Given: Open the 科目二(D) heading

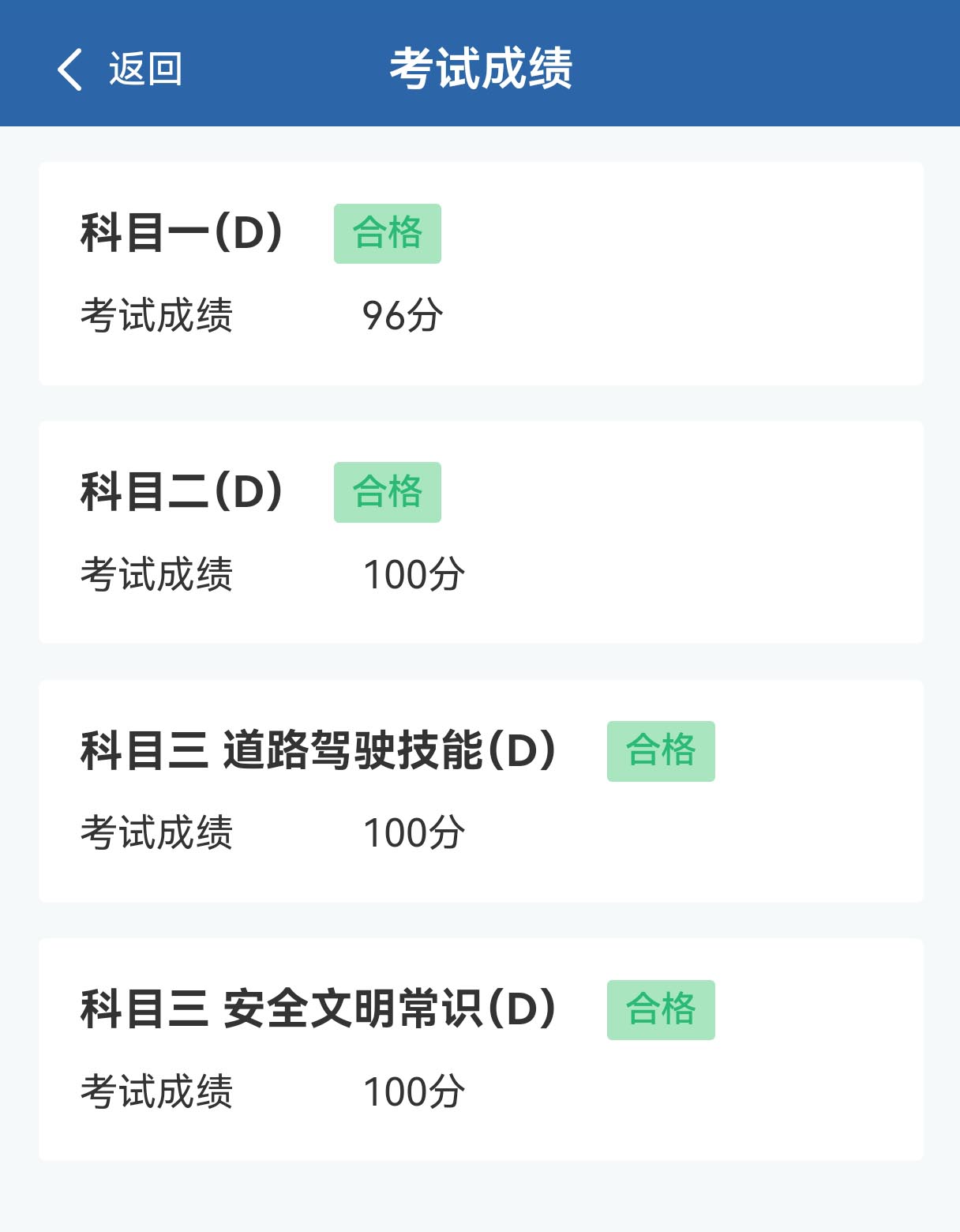Looking at the screenshot, I should pos(182,492).
